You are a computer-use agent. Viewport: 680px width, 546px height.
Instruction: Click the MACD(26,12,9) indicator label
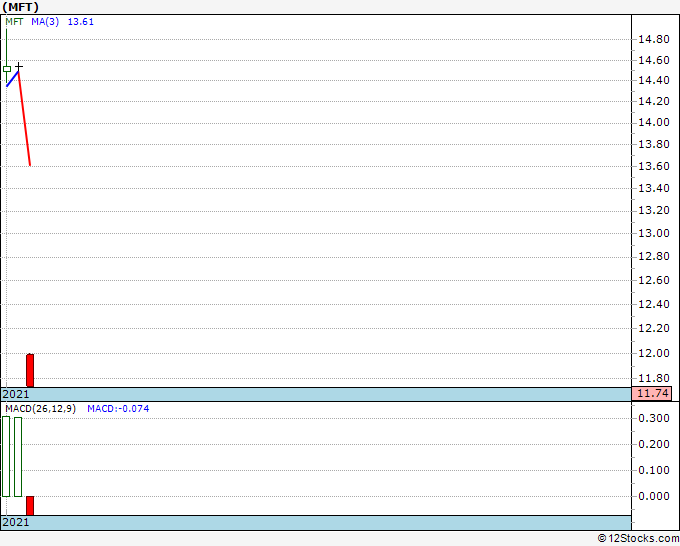[40, 409]
